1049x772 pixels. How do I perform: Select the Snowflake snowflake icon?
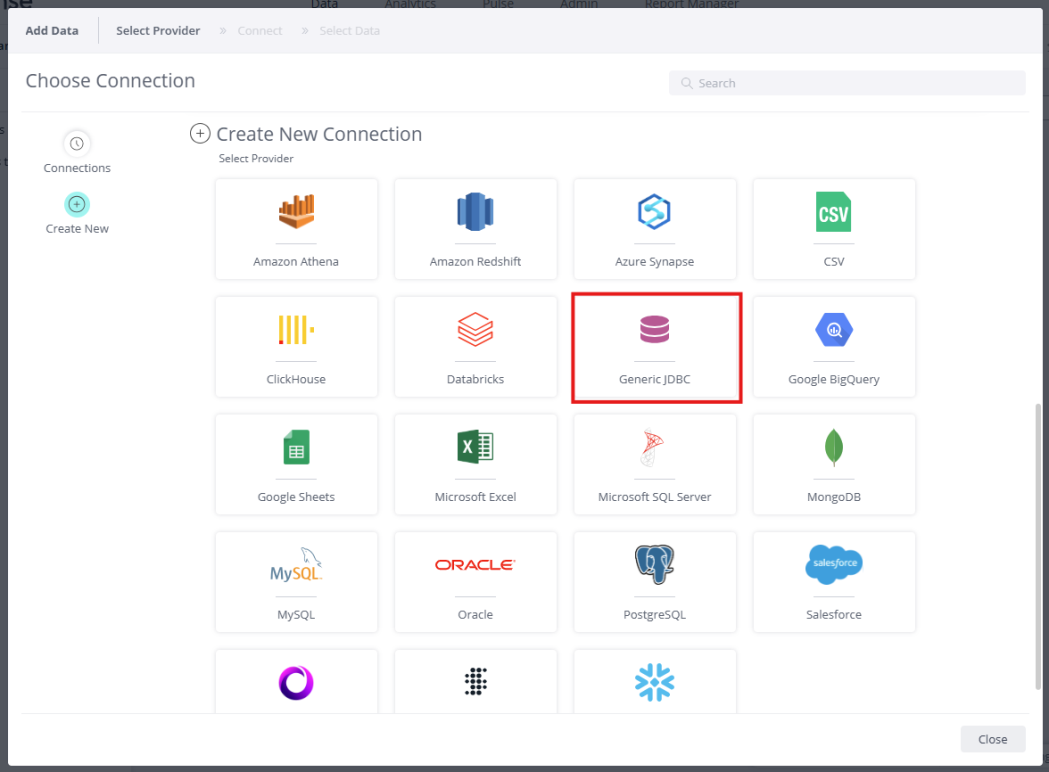[x=654, y=683]
